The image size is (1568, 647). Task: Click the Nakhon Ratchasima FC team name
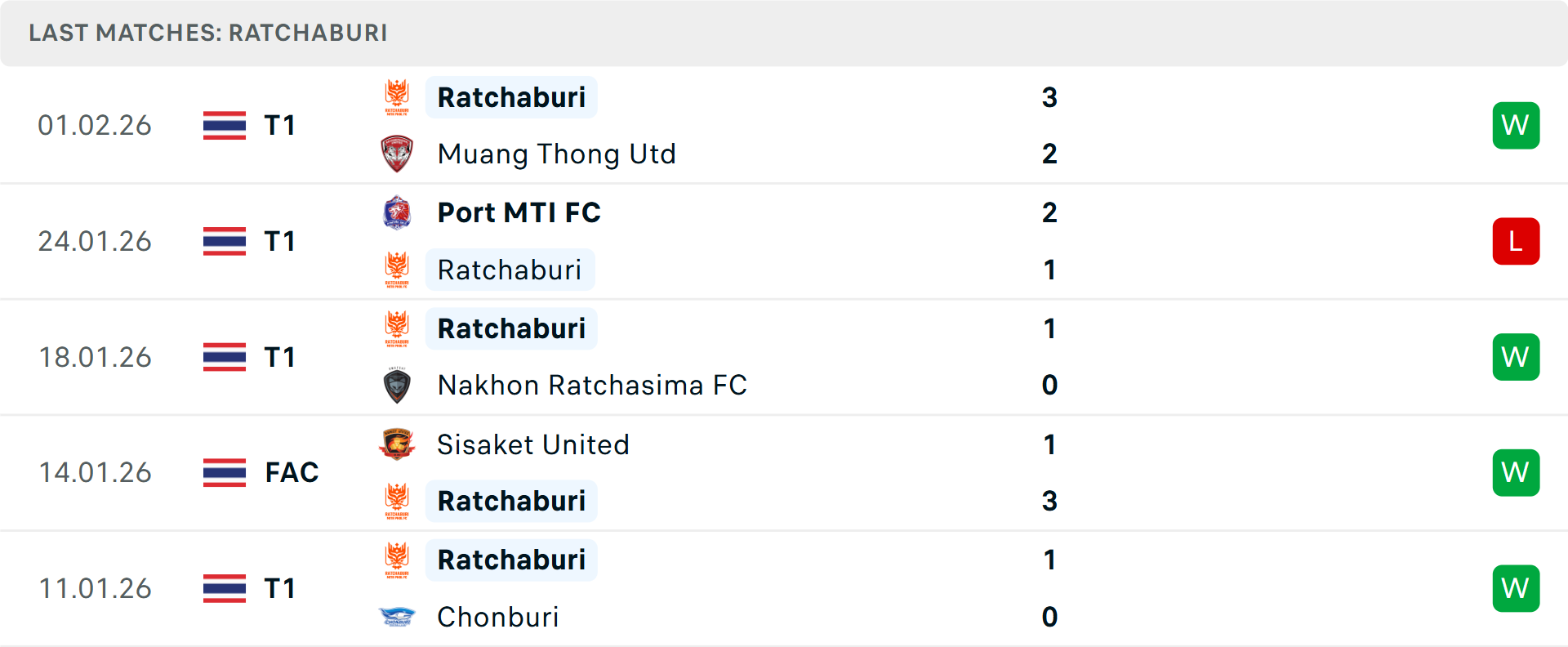click(x=591, y=385)
